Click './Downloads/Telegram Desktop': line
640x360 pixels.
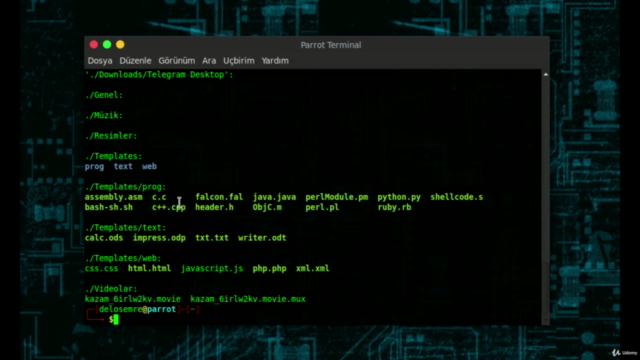click(159, 75)
